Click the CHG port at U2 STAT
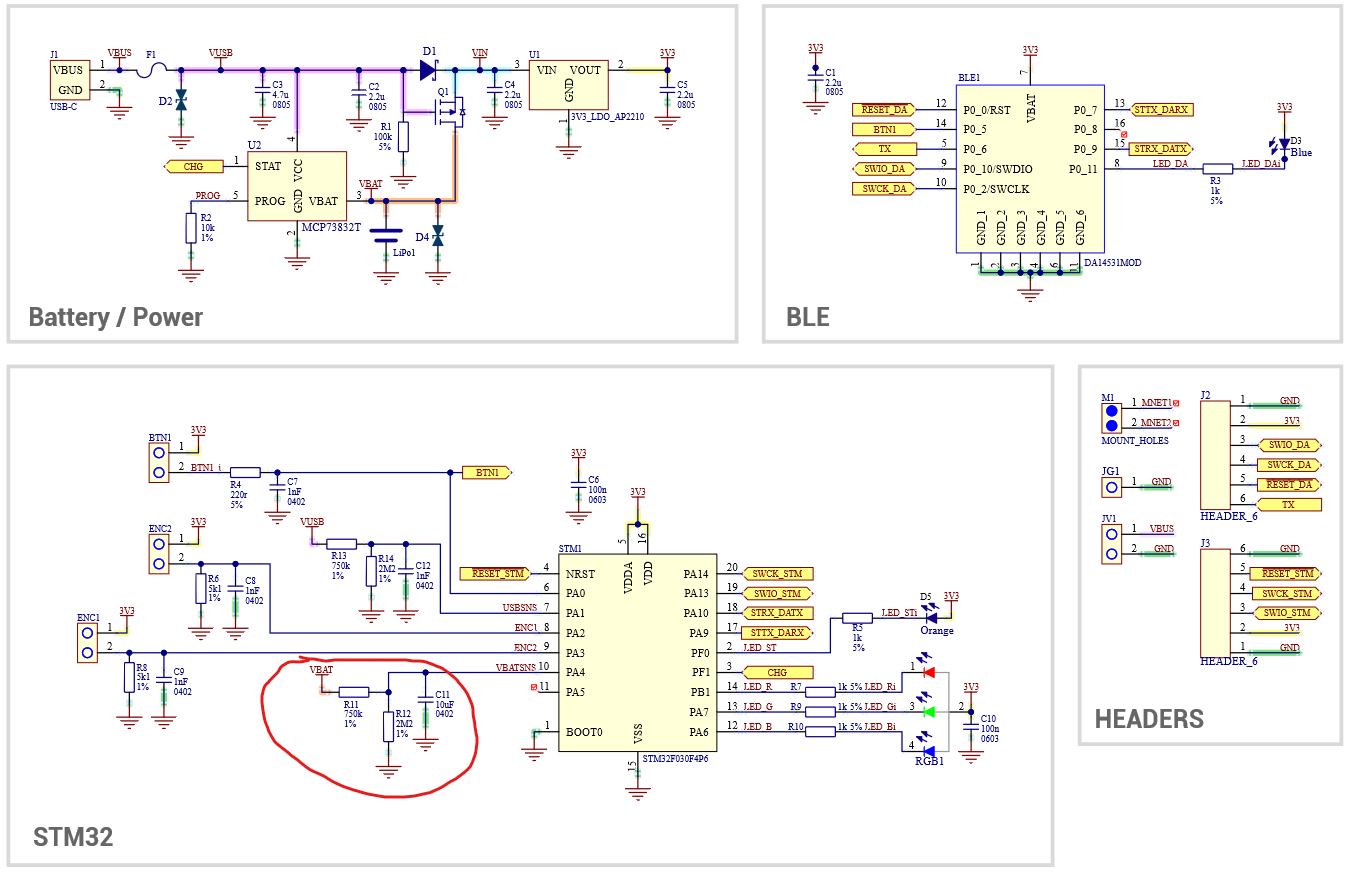This screenshot has width=1349, height=872. [192, 166]
